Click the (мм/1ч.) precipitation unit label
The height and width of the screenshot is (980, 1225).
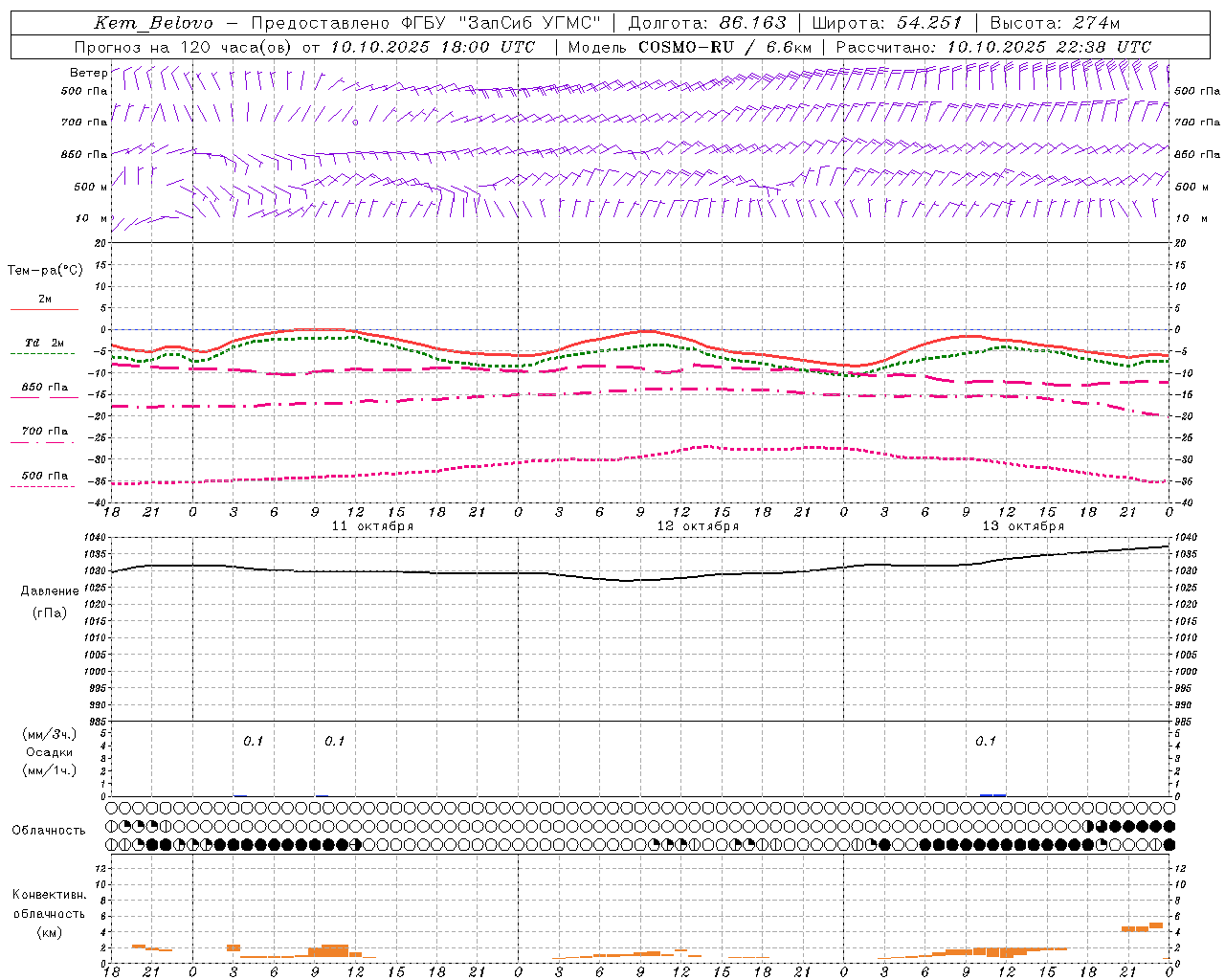click(50, 770)
